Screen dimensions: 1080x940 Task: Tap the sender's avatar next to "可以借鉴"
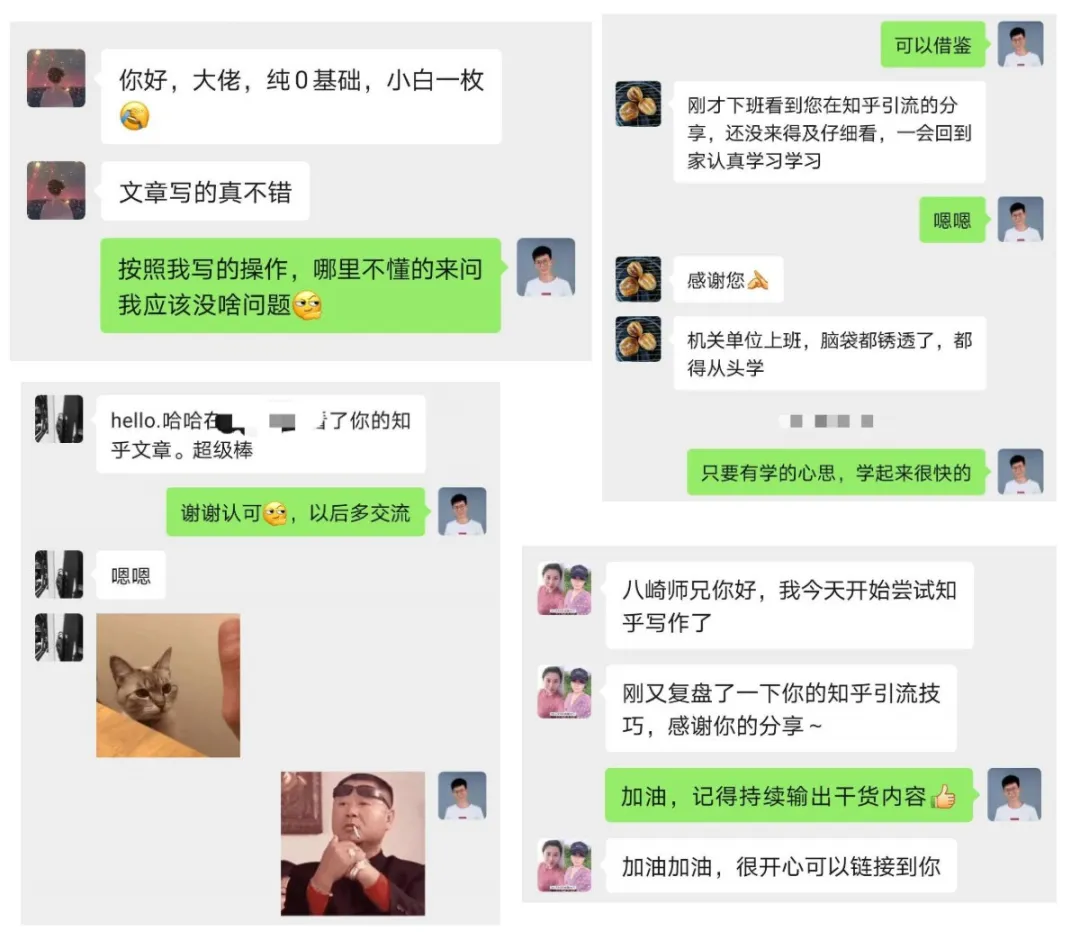[x=1020, y=44]
